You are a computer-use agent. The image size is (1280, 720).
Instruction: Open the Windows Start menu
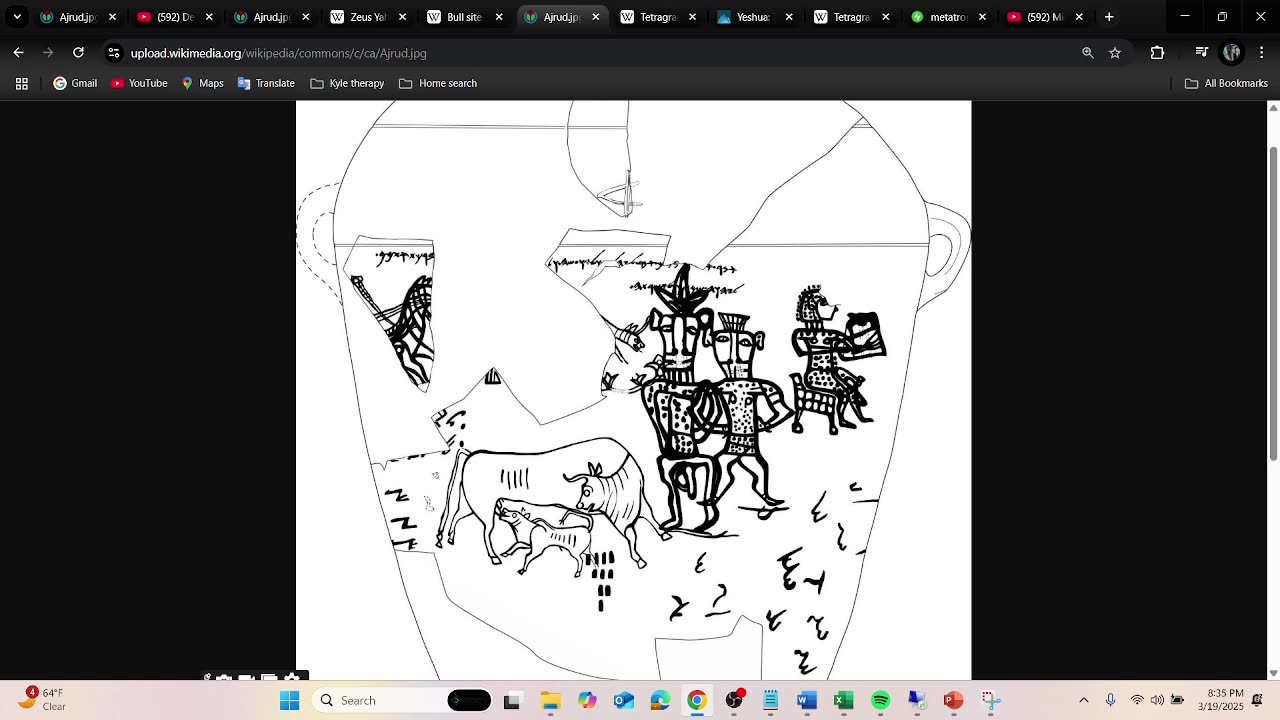click(289, 700)
